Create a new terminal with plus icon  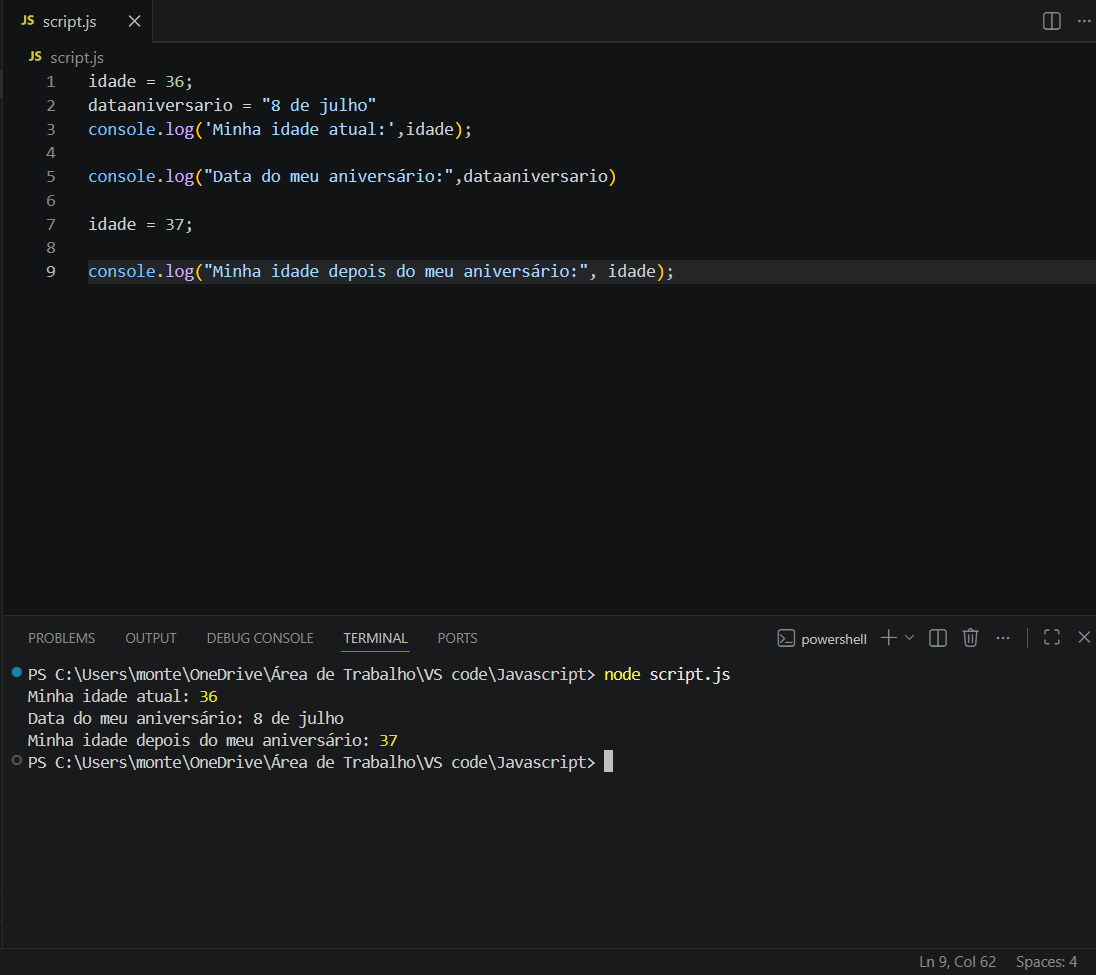coord(888,637)
